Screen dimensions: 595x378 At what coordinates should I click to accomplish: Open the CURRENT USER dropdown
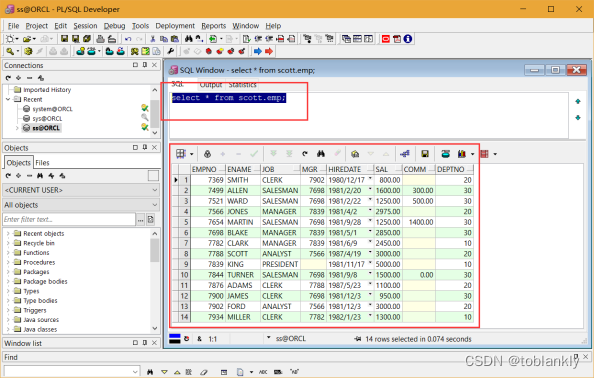coord(155,190)
